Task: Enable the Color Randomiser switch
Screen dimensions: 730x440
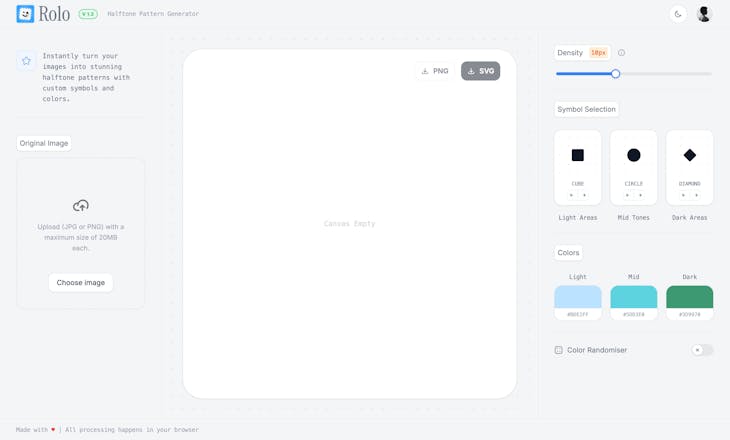Action: point(702,350)
